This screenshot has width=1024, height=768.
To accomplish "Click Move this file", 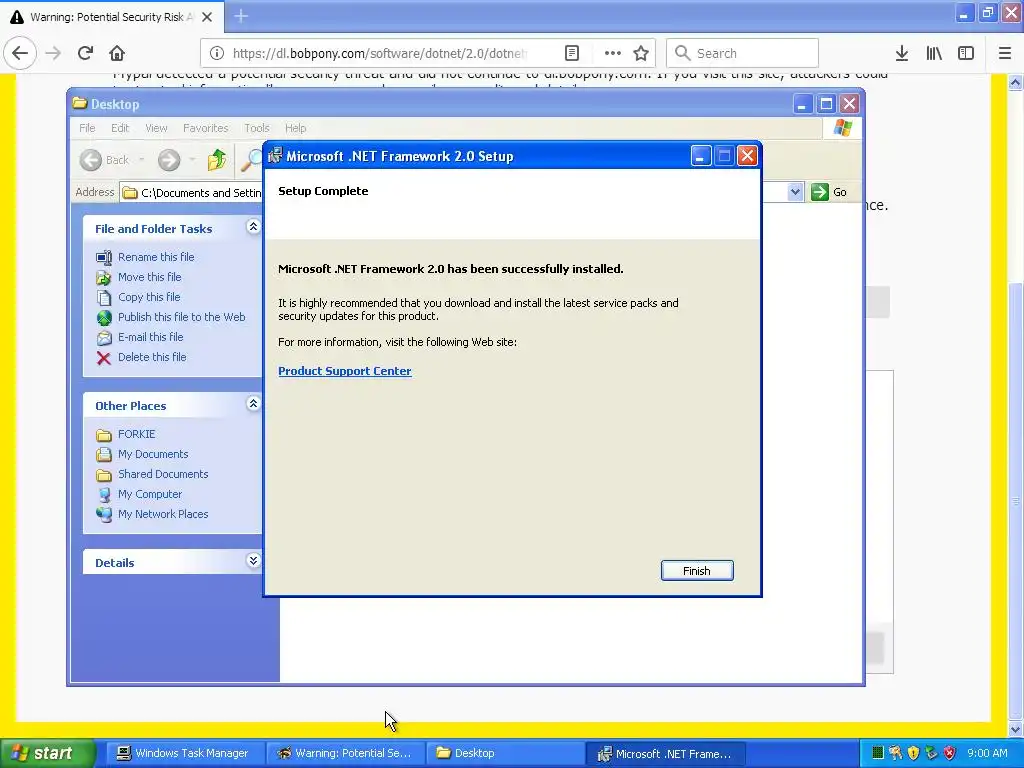I will [150, 277].
